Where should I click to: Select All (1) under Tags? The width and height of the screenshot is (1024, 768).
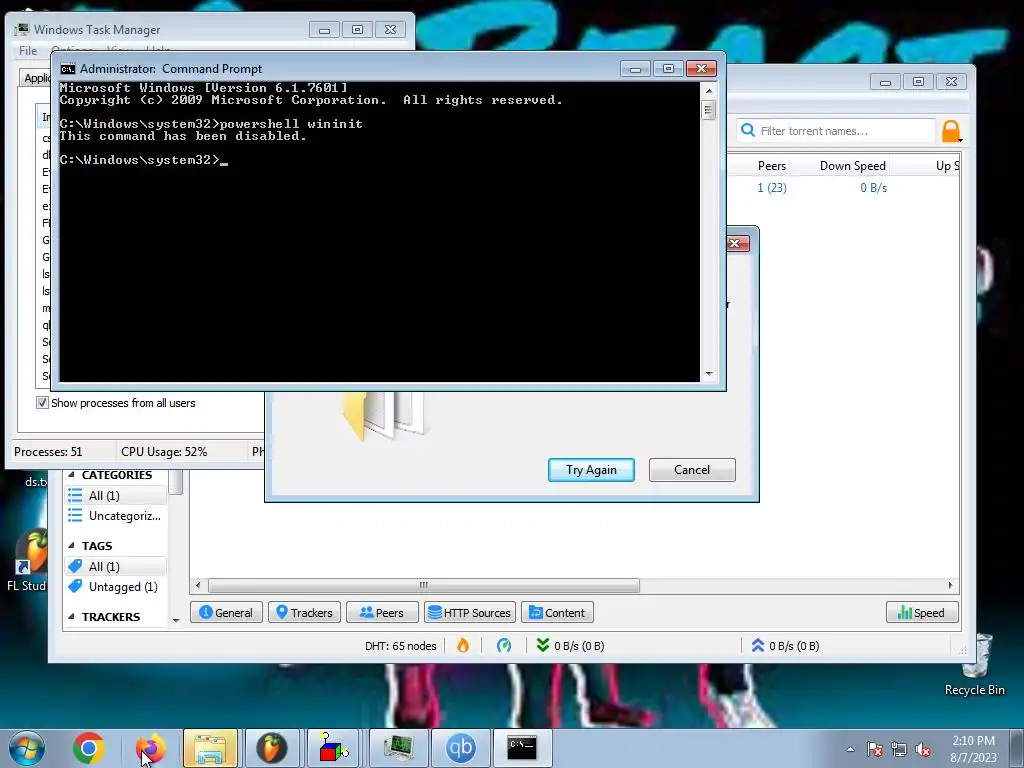(x=116, y=566)
